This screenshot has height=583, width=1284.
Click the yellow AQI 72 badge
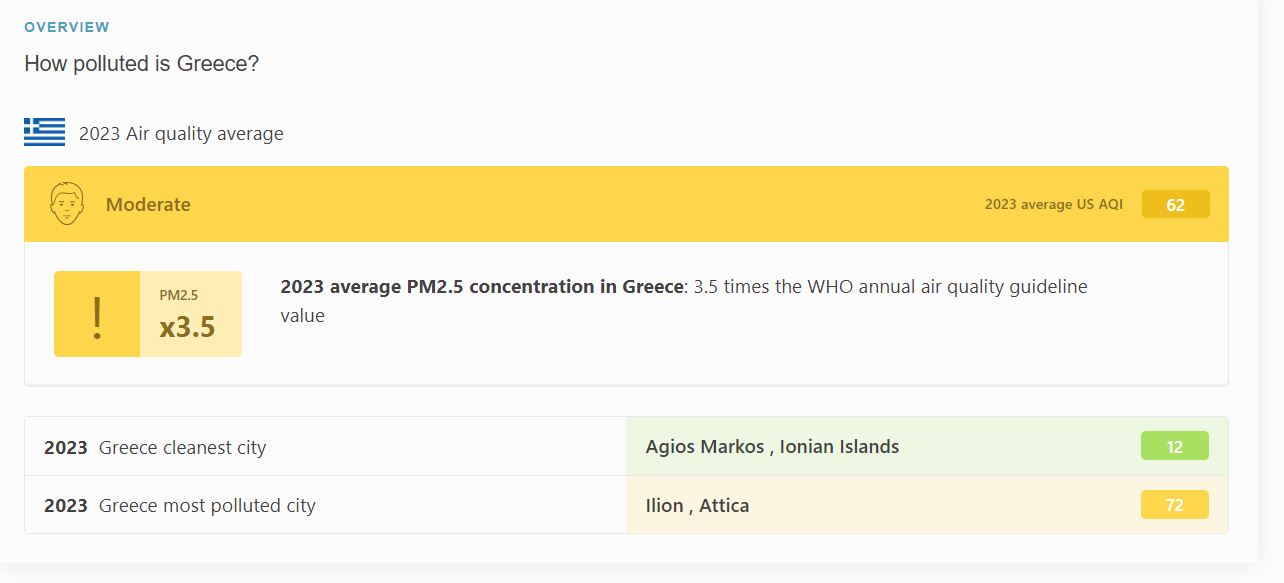1175,505
